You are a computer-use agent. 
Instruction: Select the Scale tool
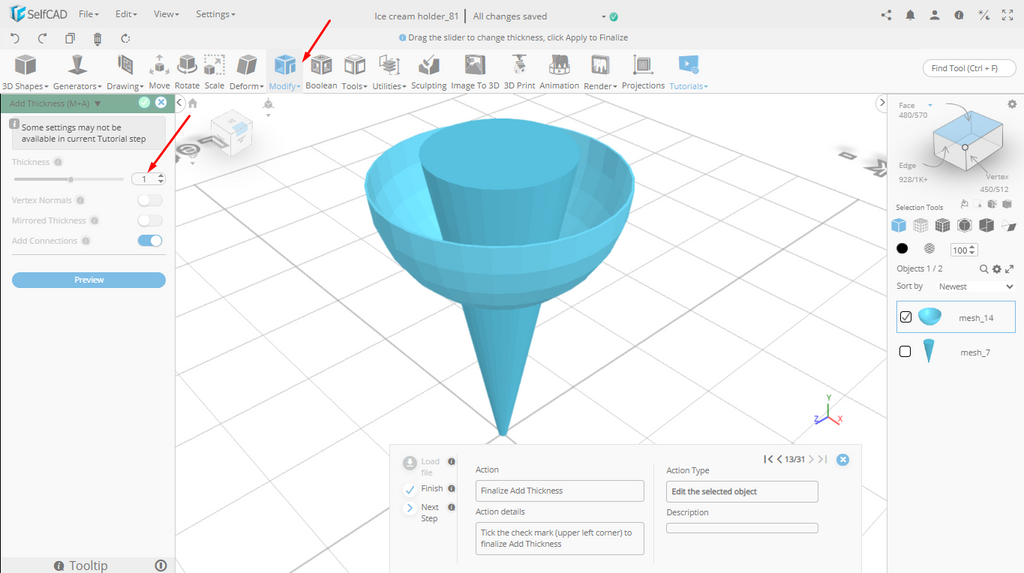point(214,73)
